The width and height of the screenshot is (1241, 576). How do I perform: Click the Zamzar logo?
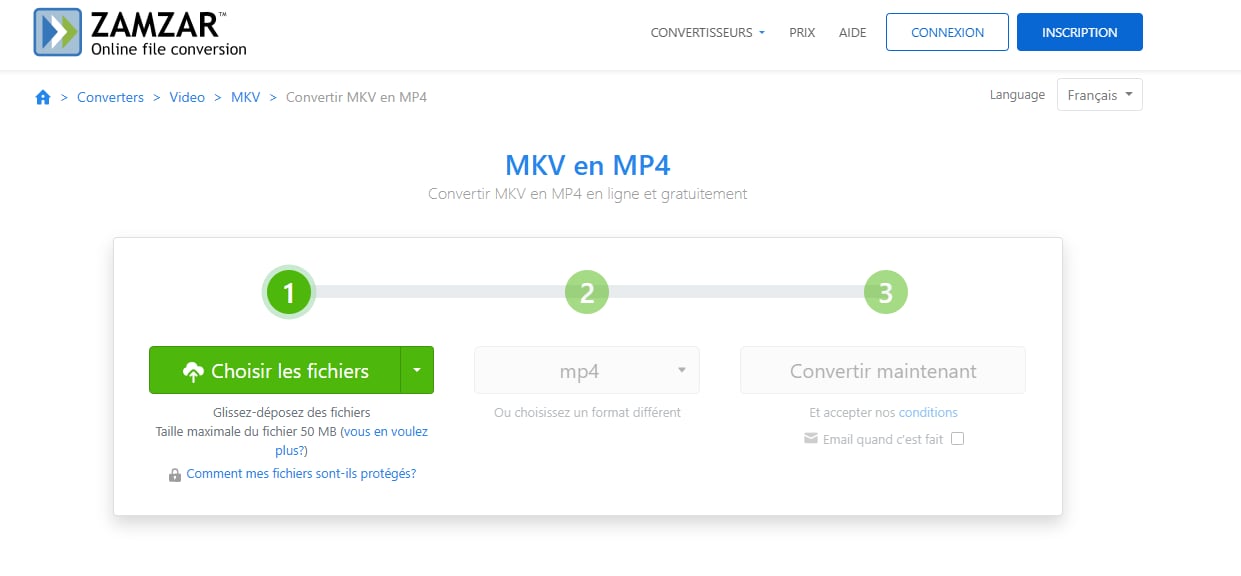pos(140,32)
